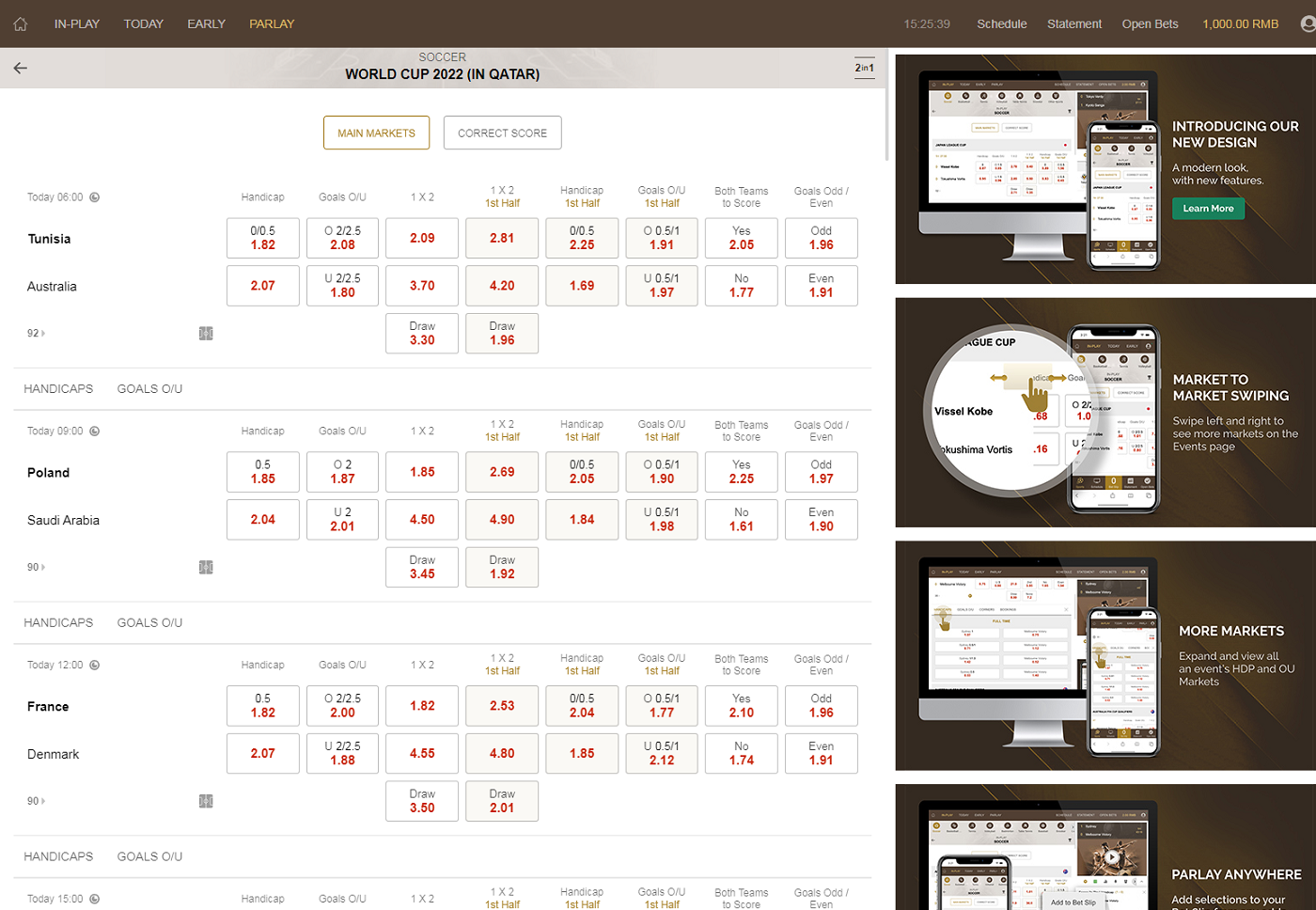Switch to the IN-PLAY tab
The image size is (1316, 910).
(x=76, y=24)
